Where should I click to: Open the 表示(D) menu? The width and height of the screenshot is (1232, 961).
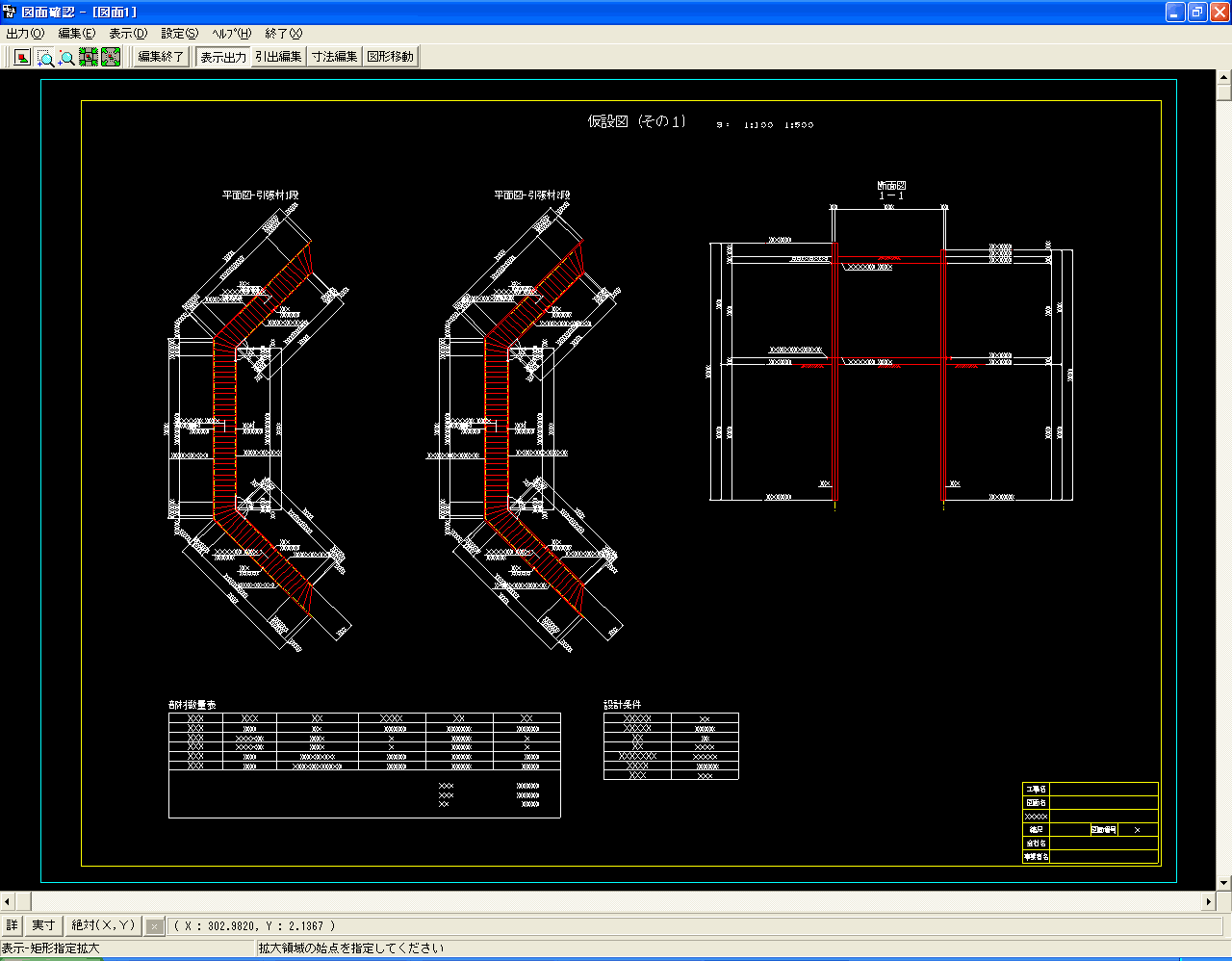128,34
